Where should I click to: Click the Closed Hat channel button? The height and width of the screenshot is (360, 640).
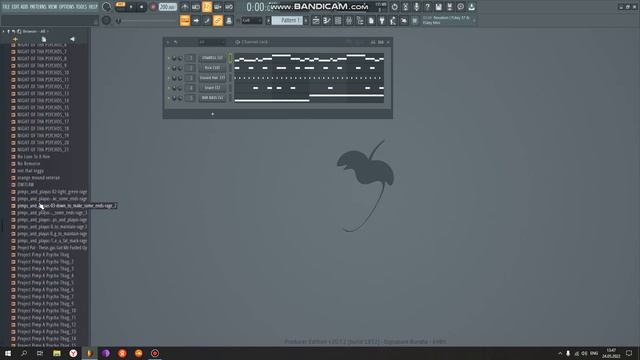[212, 78]
